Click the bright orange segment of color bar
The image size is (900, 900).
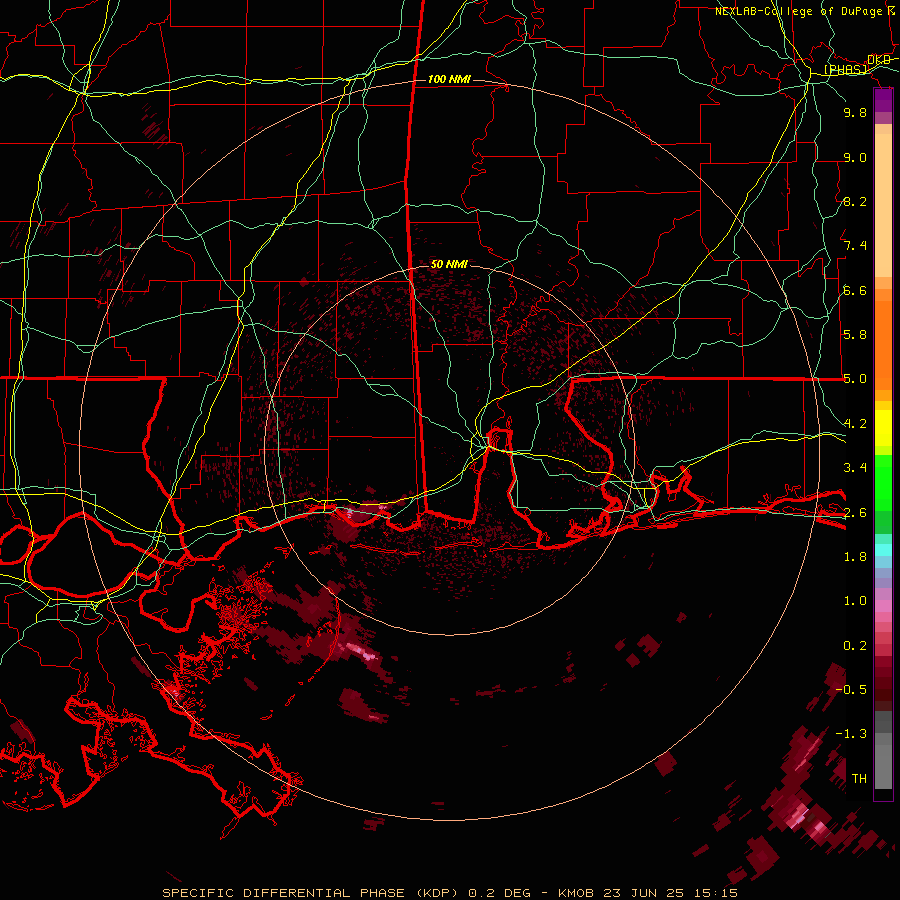pyautogui.click(x=883, y=344)
